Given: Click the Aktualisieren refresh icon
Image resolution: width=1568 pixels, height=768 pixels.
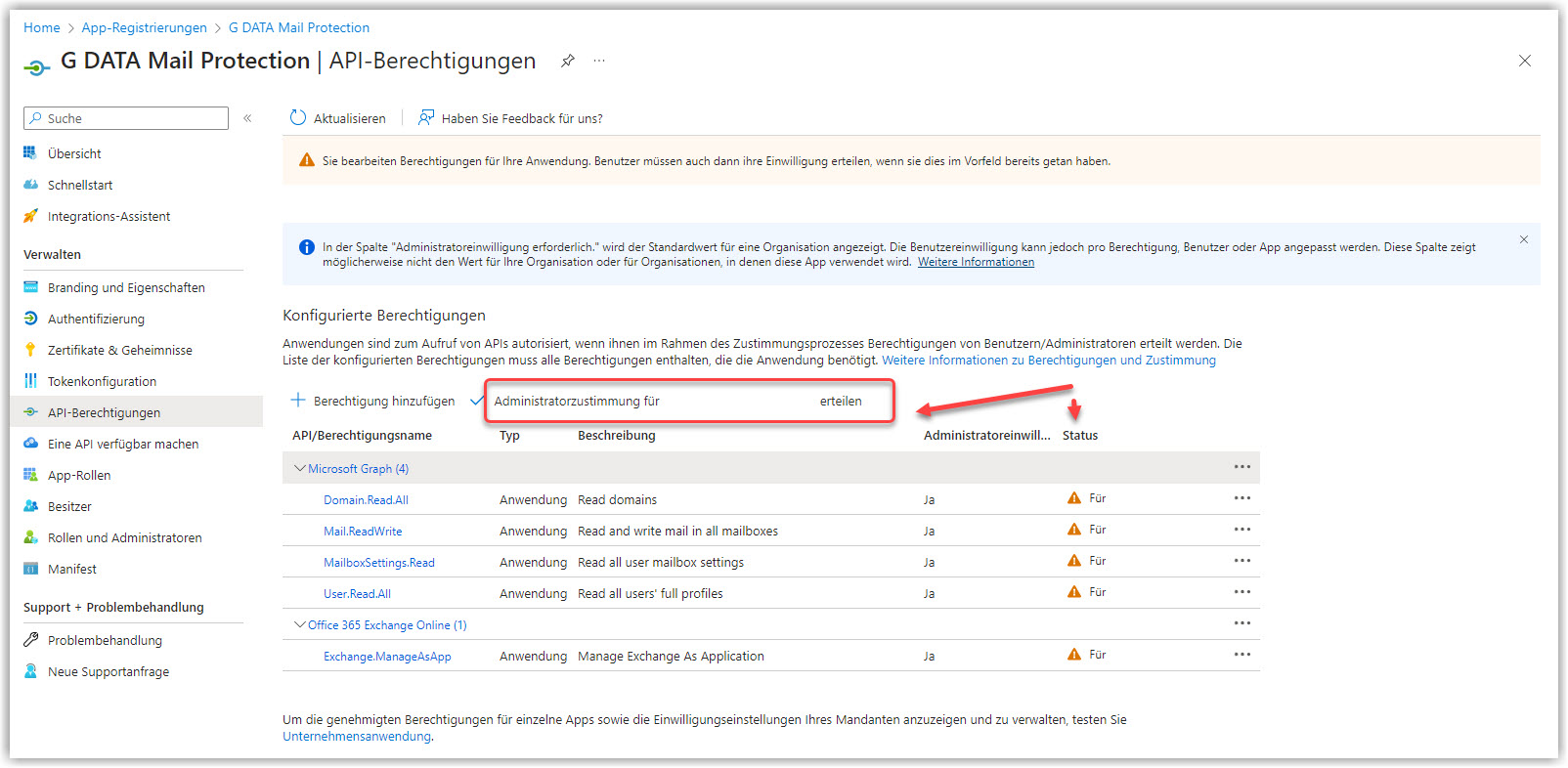Looking at the screenshot, I should (298, 118).
